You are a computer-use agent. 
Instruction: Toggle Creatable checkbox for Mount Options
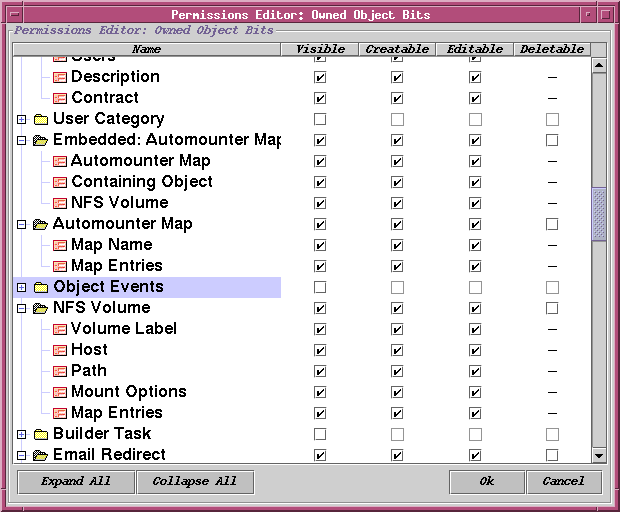pyautogui.click(x=397, y=392)
